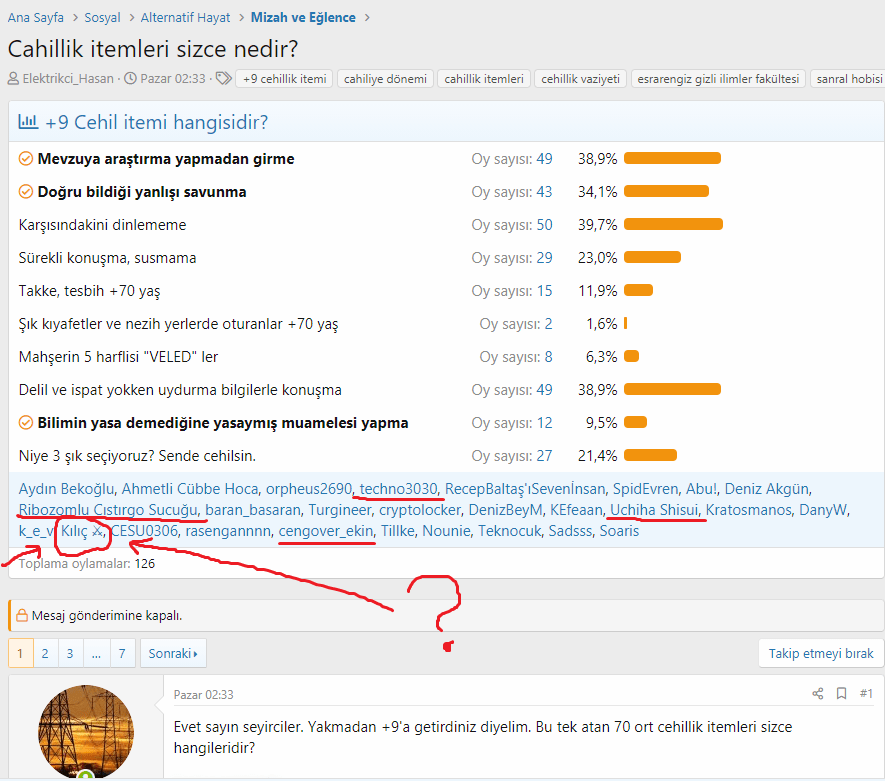This screenshot has height=781, width=885.
Task: Open voter profile CESU0306
Action: [144, 531]
